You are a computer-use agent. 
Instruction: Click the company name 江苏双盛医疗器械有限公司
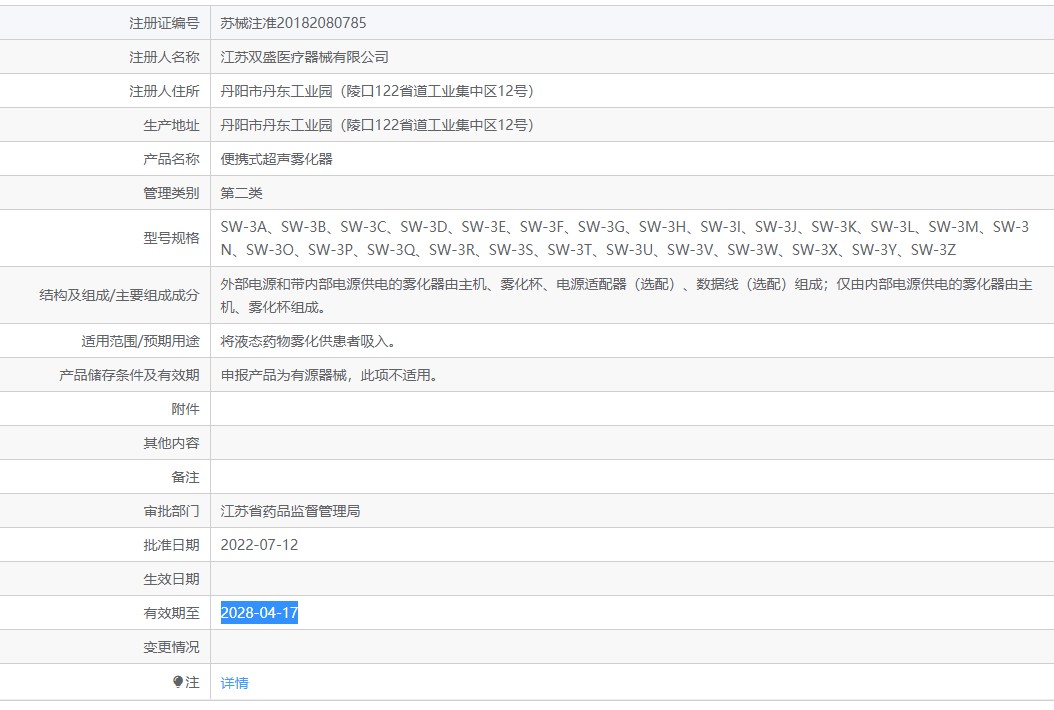[x=305, y=57]
